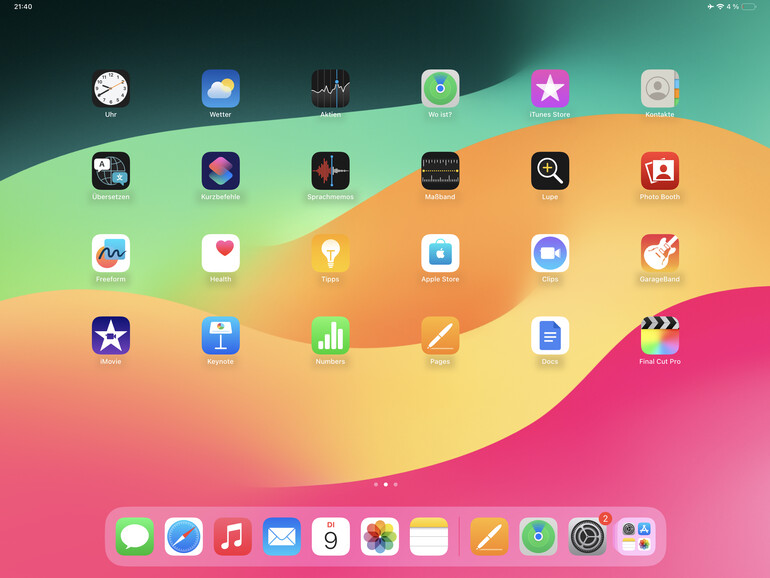Open the Apple Store app
The image size is (770, 578).
(x=440, y=253)
